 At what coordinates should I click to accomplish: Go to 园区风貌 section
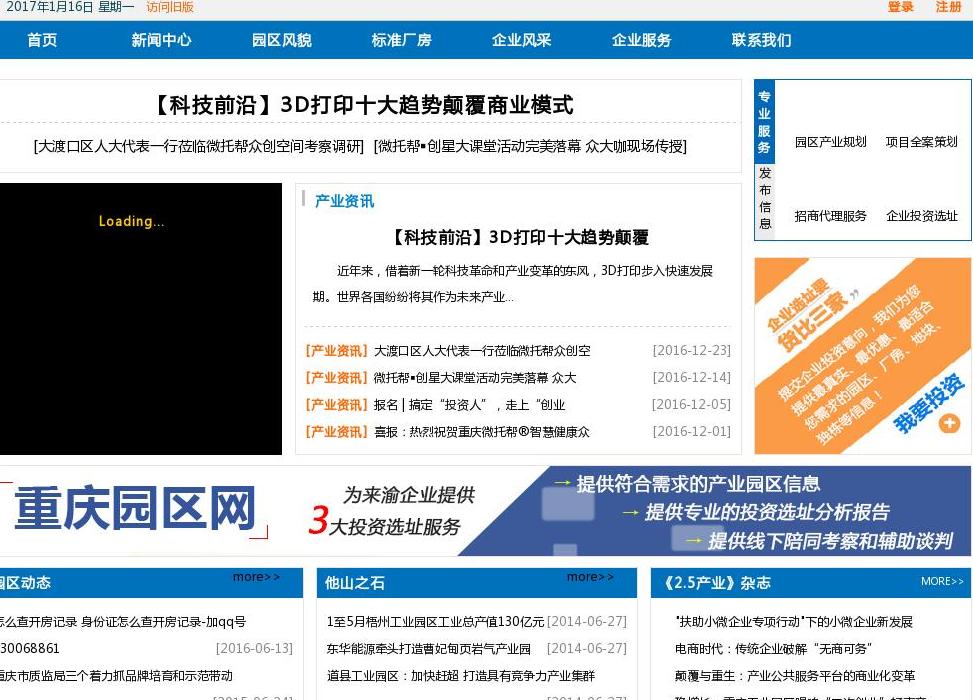[282, 40]
